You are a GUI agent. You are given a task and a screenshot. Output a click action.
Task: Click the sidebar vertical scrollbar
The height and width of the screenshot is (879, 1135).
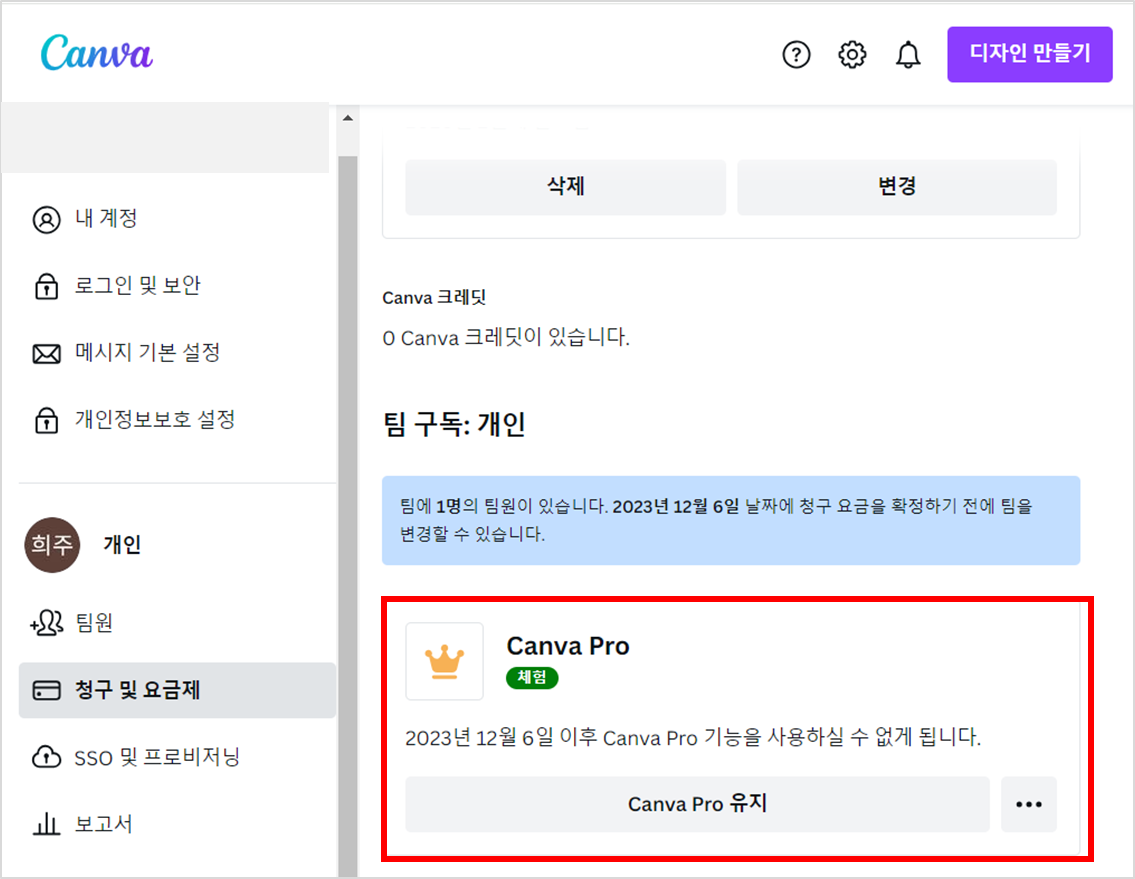[347, 516]
